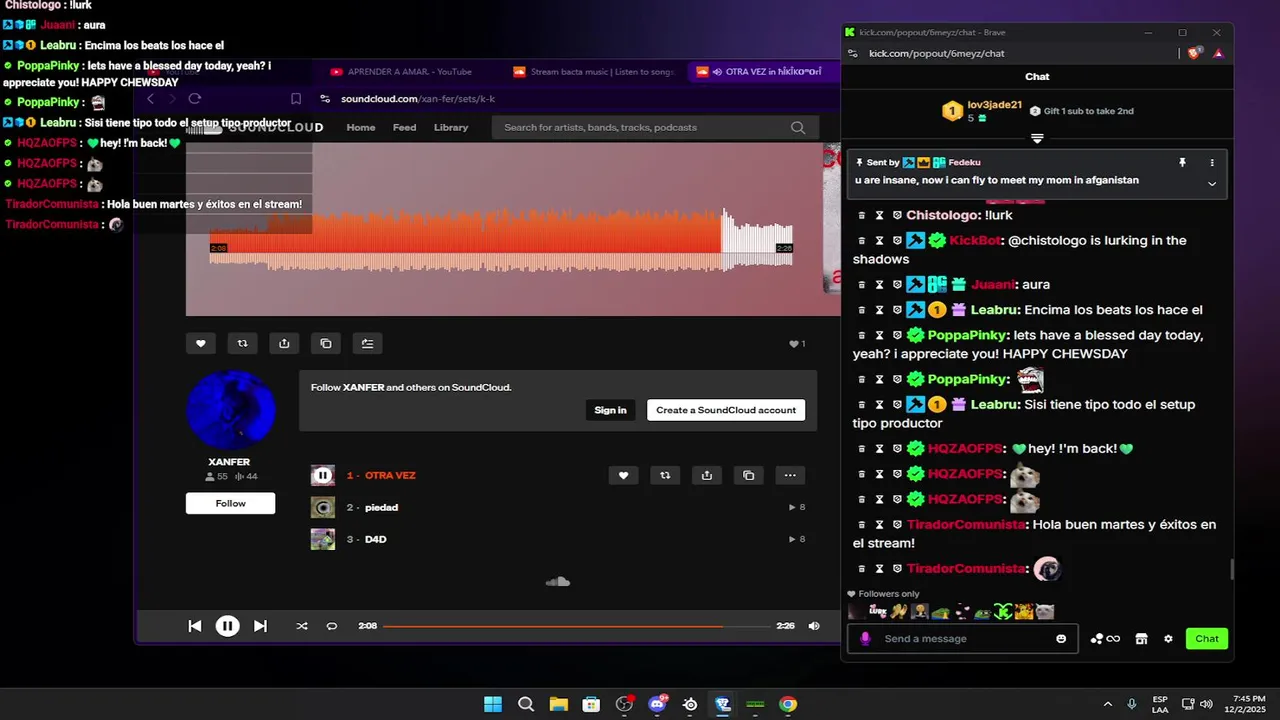Select the piedad track

(x=381, y=507)
